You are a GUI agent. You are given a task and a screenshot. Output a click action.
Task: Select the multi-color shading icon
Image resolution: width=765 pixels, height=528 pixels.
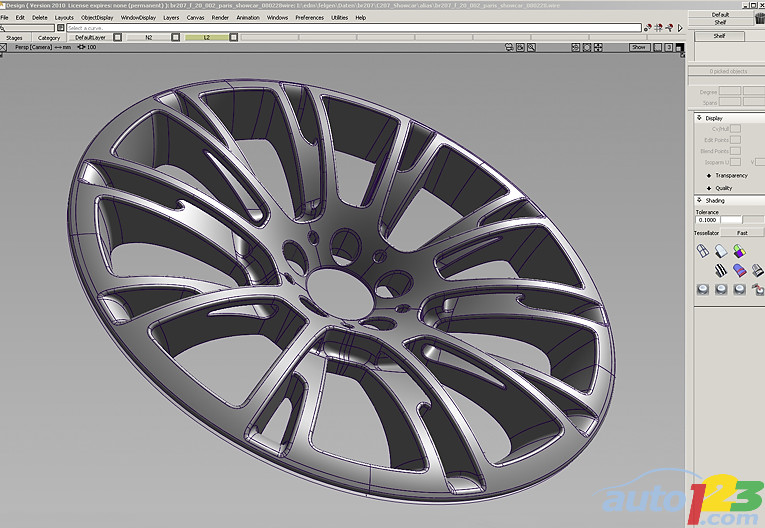click(x=738, y=251)
